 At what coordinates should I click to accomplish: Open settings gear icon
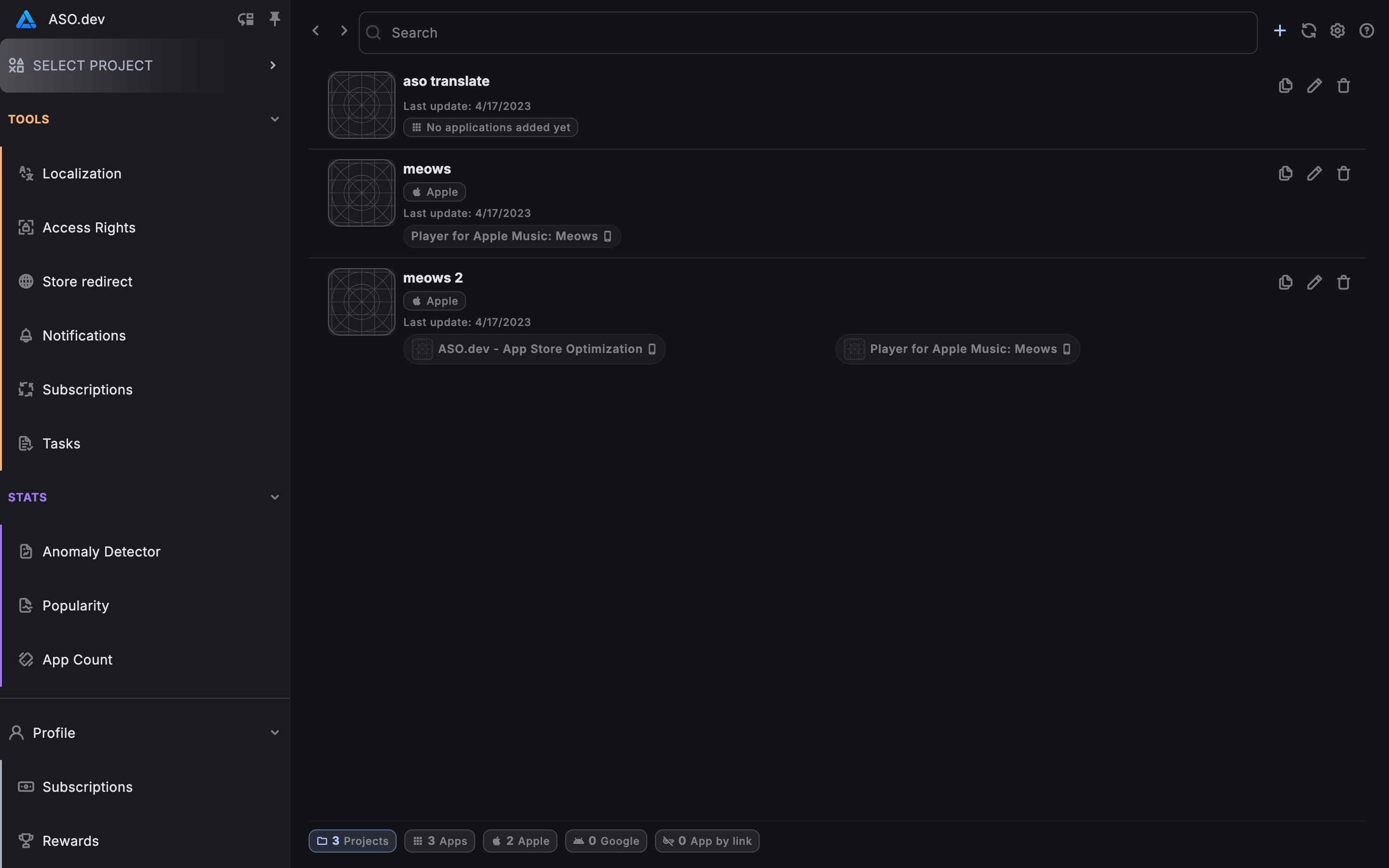[x=1337, y=30]
